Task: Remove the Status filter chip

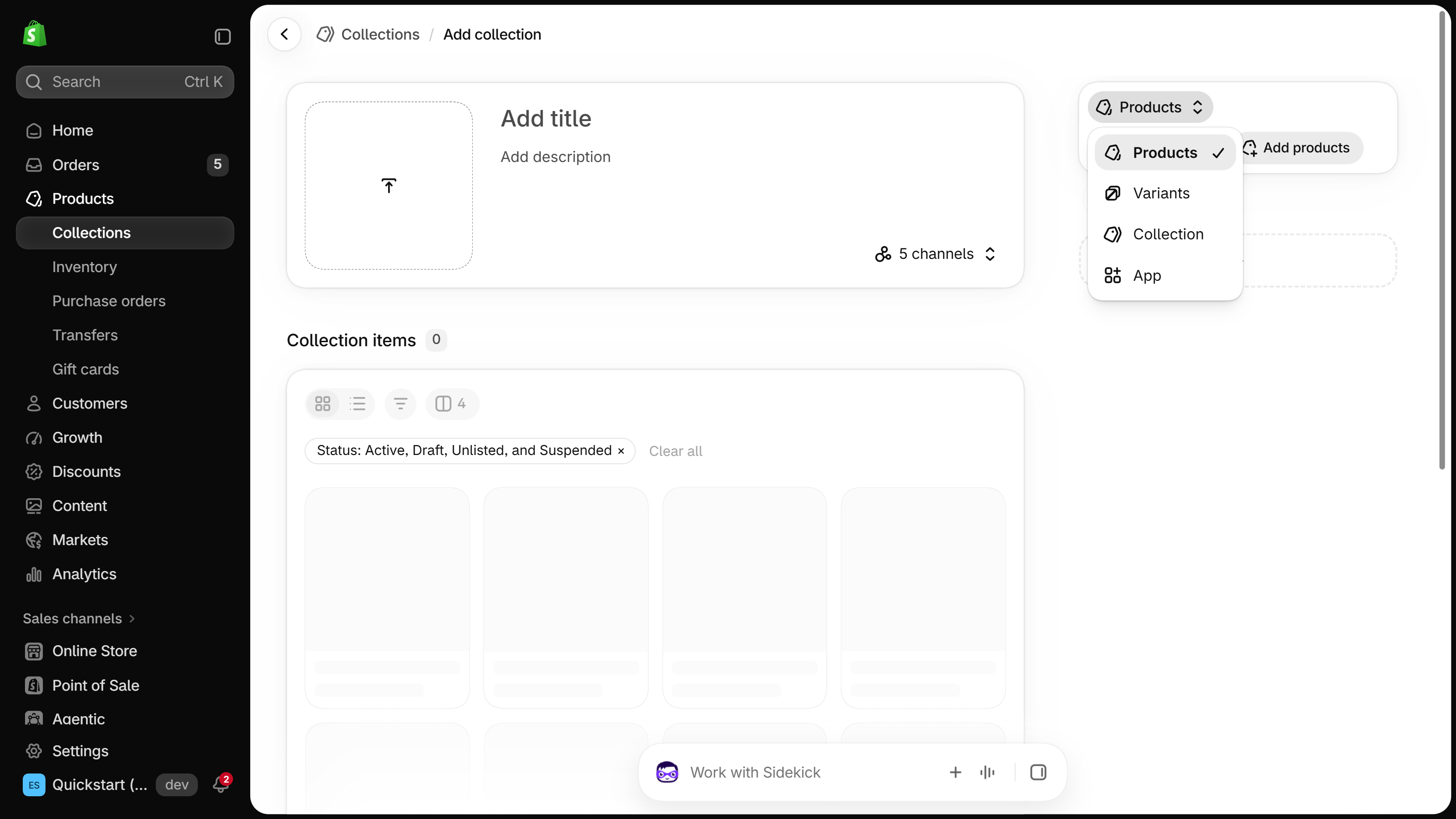Action: pos(621,450)
